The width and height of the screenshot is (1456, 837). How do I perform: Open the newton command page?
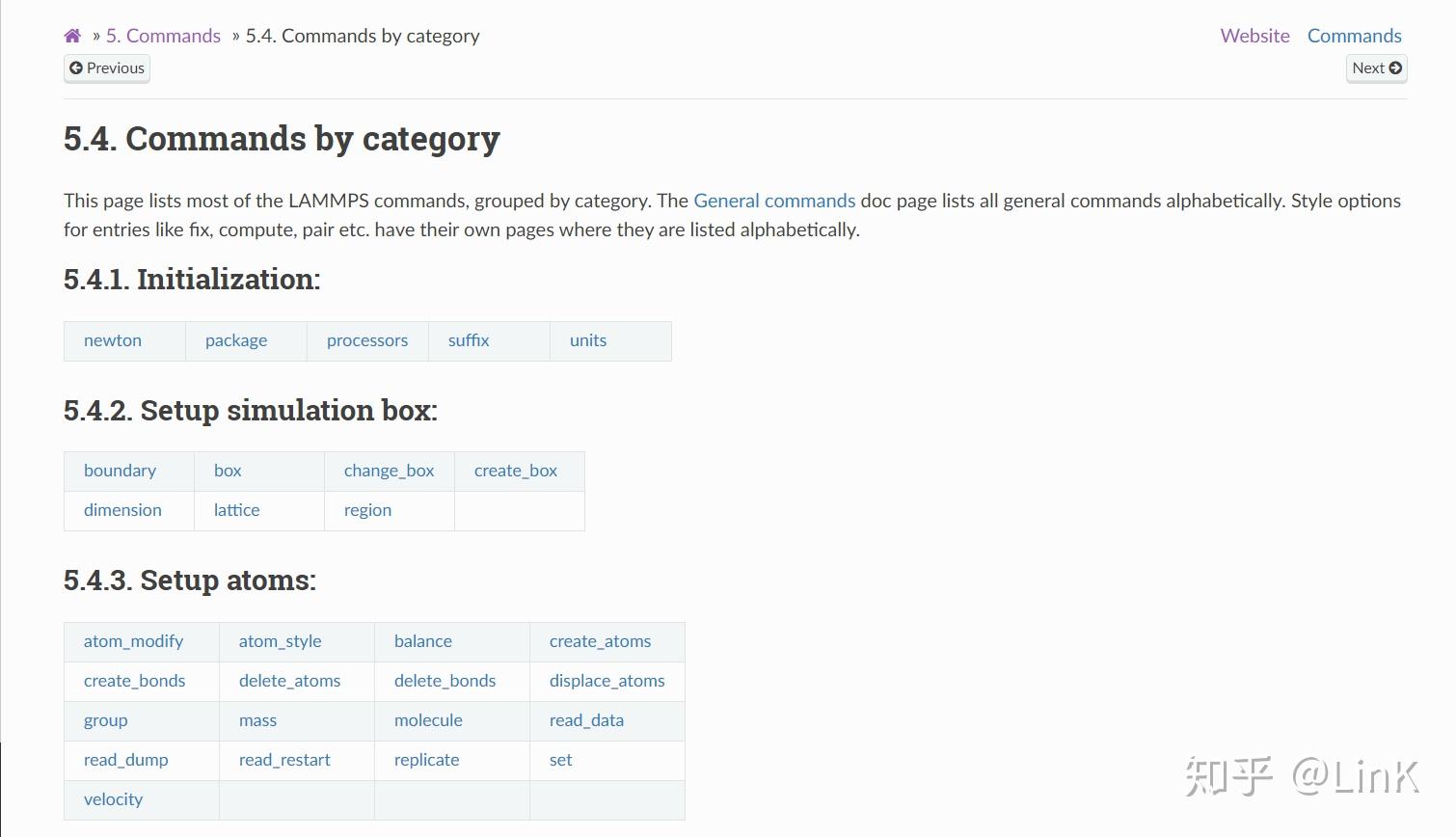click(x=113, y=340)
